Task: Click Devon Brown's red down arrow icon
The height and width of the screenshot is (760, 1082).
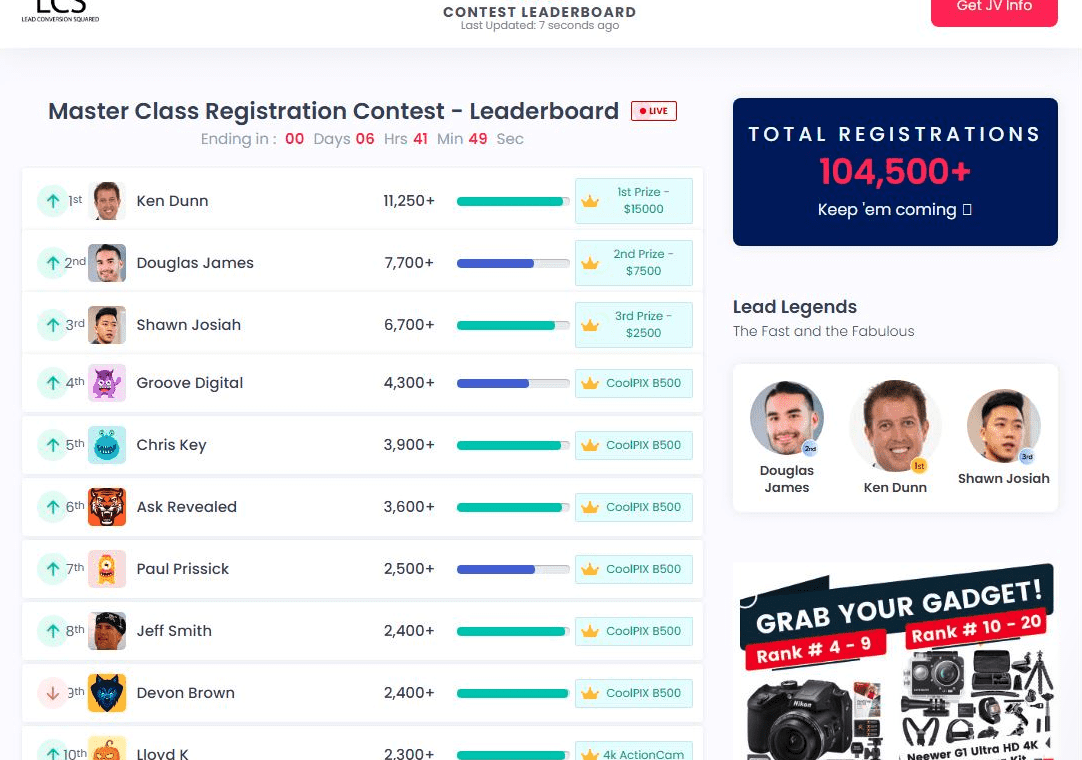Action: tap(52, 693)
